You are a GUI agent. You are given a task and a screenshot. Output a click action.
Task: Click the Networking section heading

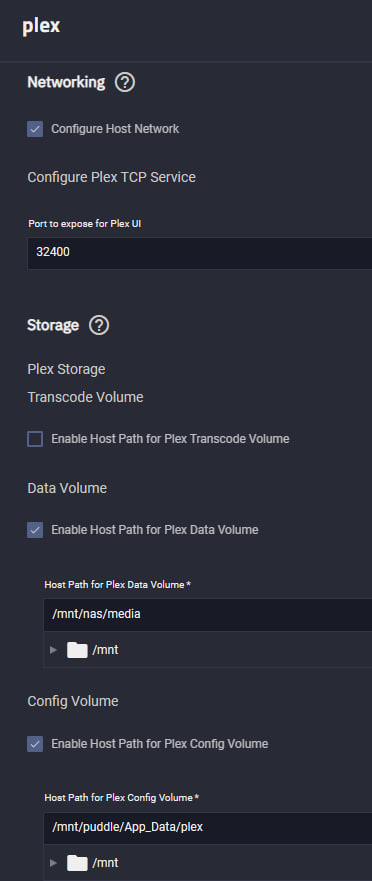pos(66,83)
